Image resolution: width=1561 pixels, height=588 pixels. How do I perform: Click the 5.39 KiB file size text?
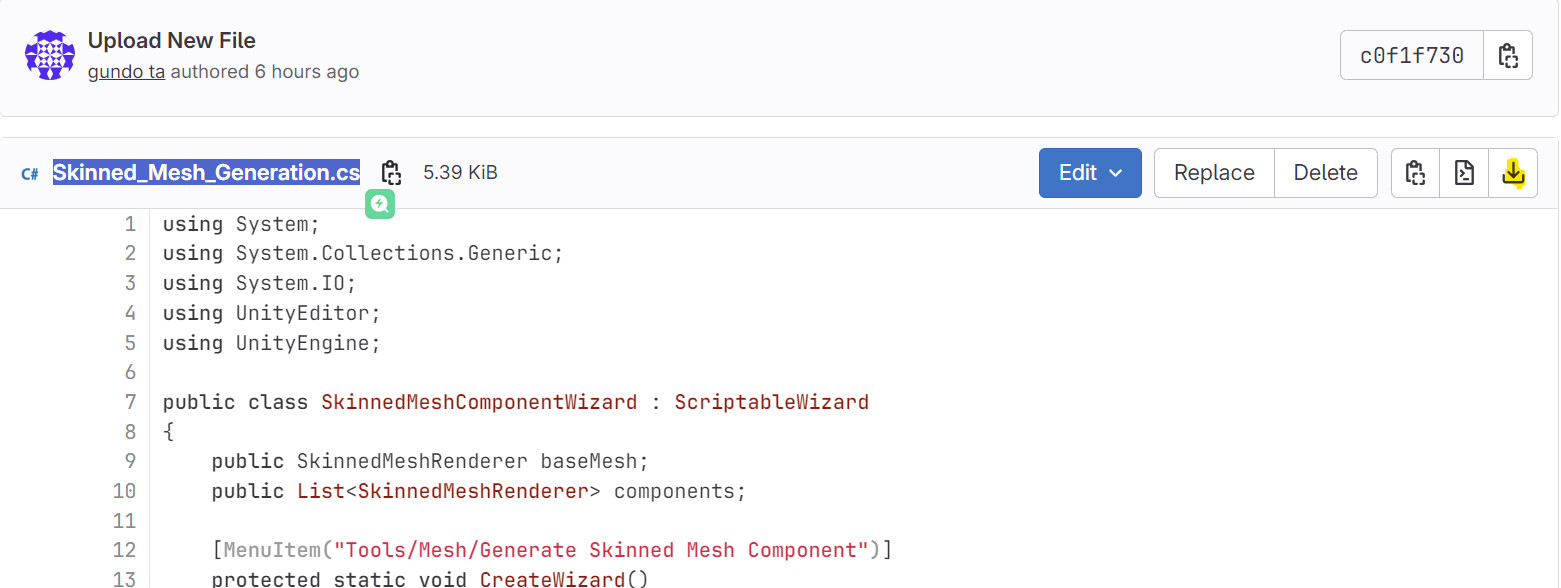[x=460, y=173]
